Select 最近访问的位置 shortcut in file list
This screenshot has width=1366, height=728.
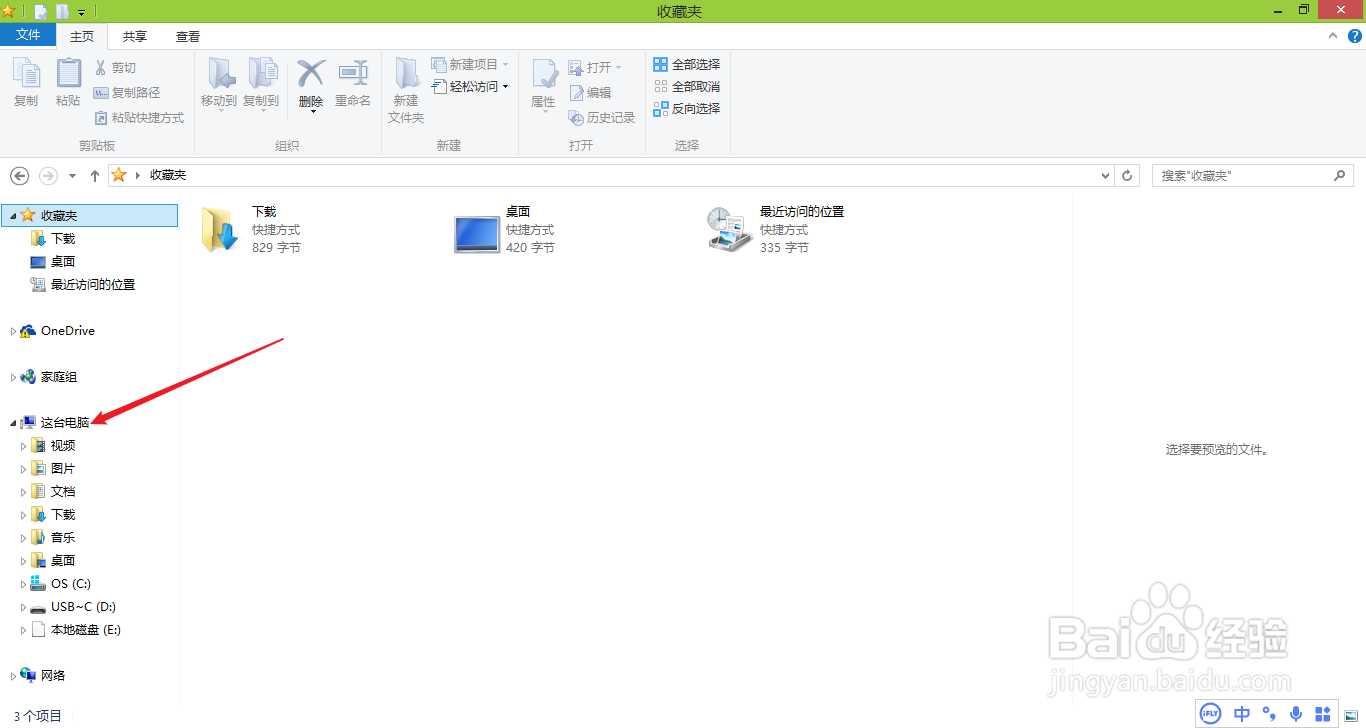pos(776,230)
